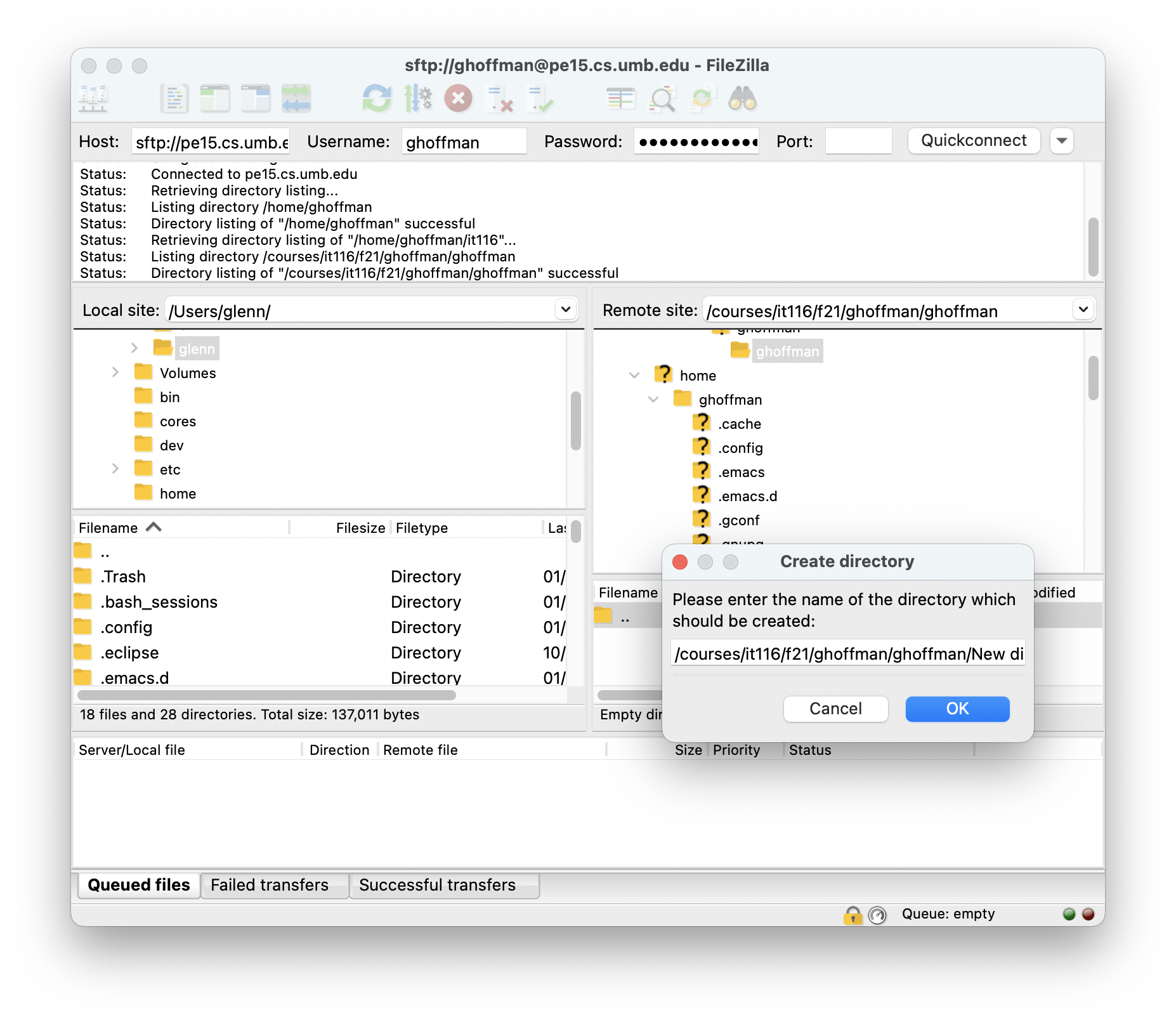Toggle processing of transfer queue
Image resolution: width=1176 pixels, height=1020 pixels.
pyautogui.click(x=418, y=99)
